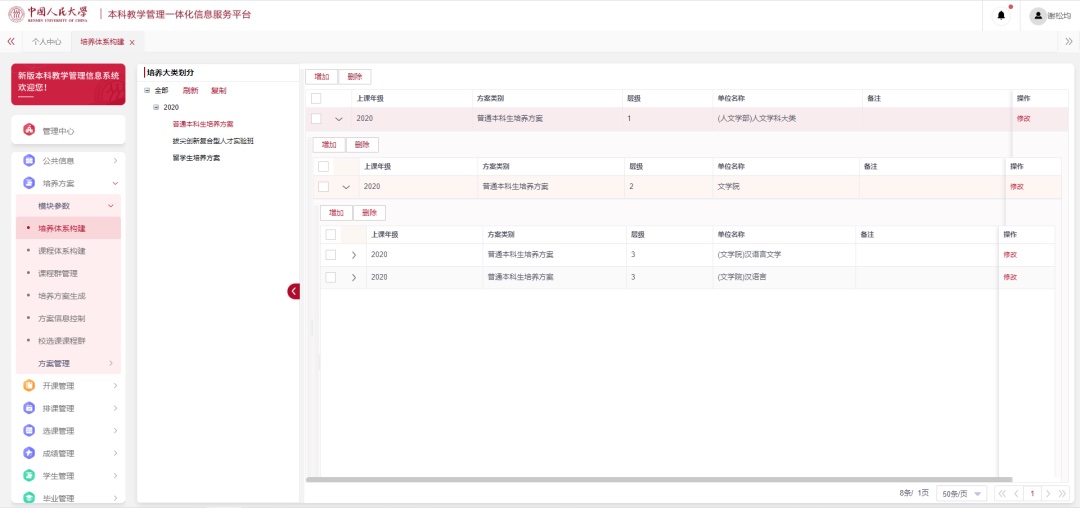1080x508 pixels.
Task: Open the notification bell
Action: point(1001,15)
